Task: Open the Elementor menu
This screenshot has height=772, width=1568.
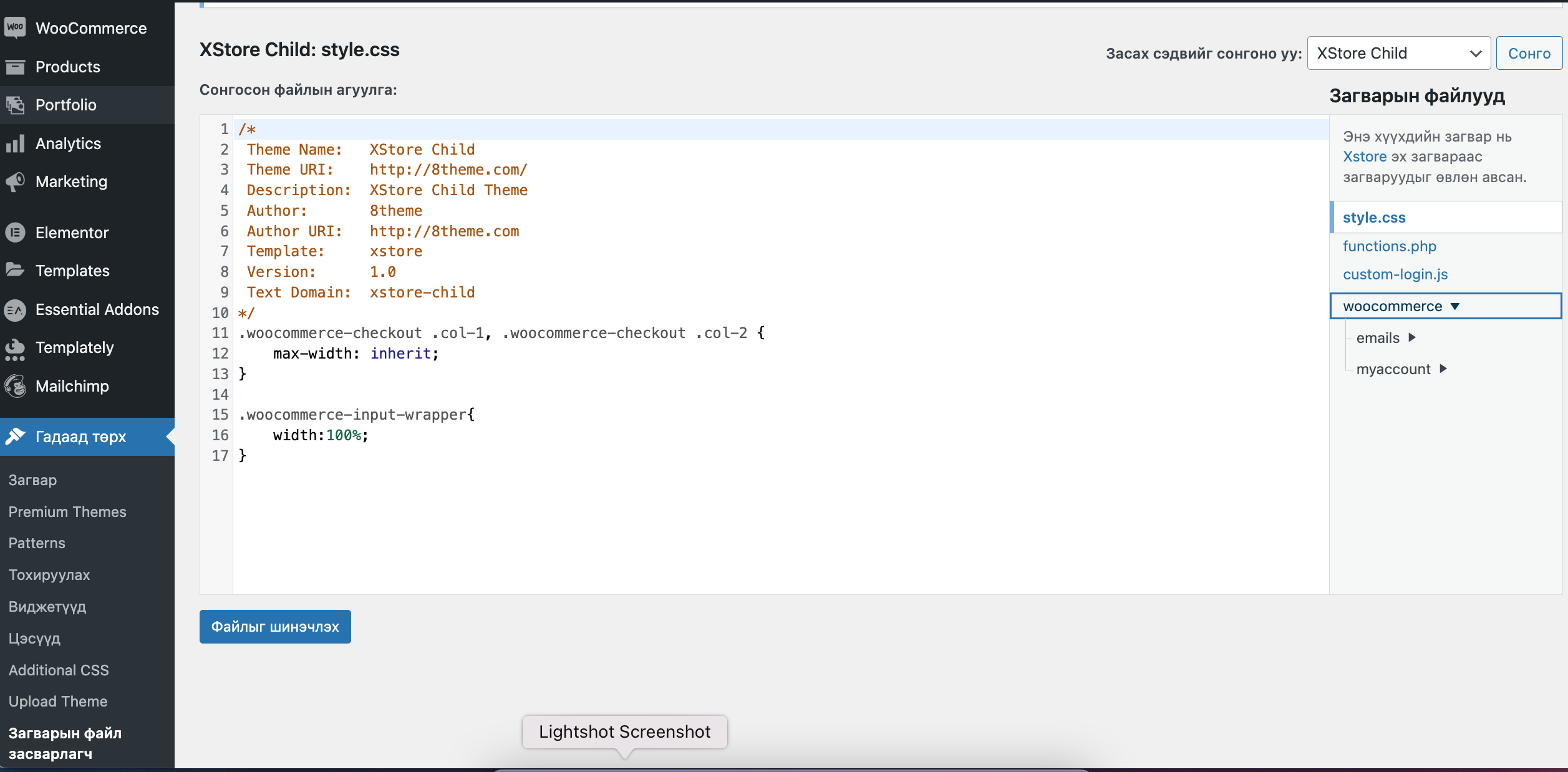Action: 87,233
